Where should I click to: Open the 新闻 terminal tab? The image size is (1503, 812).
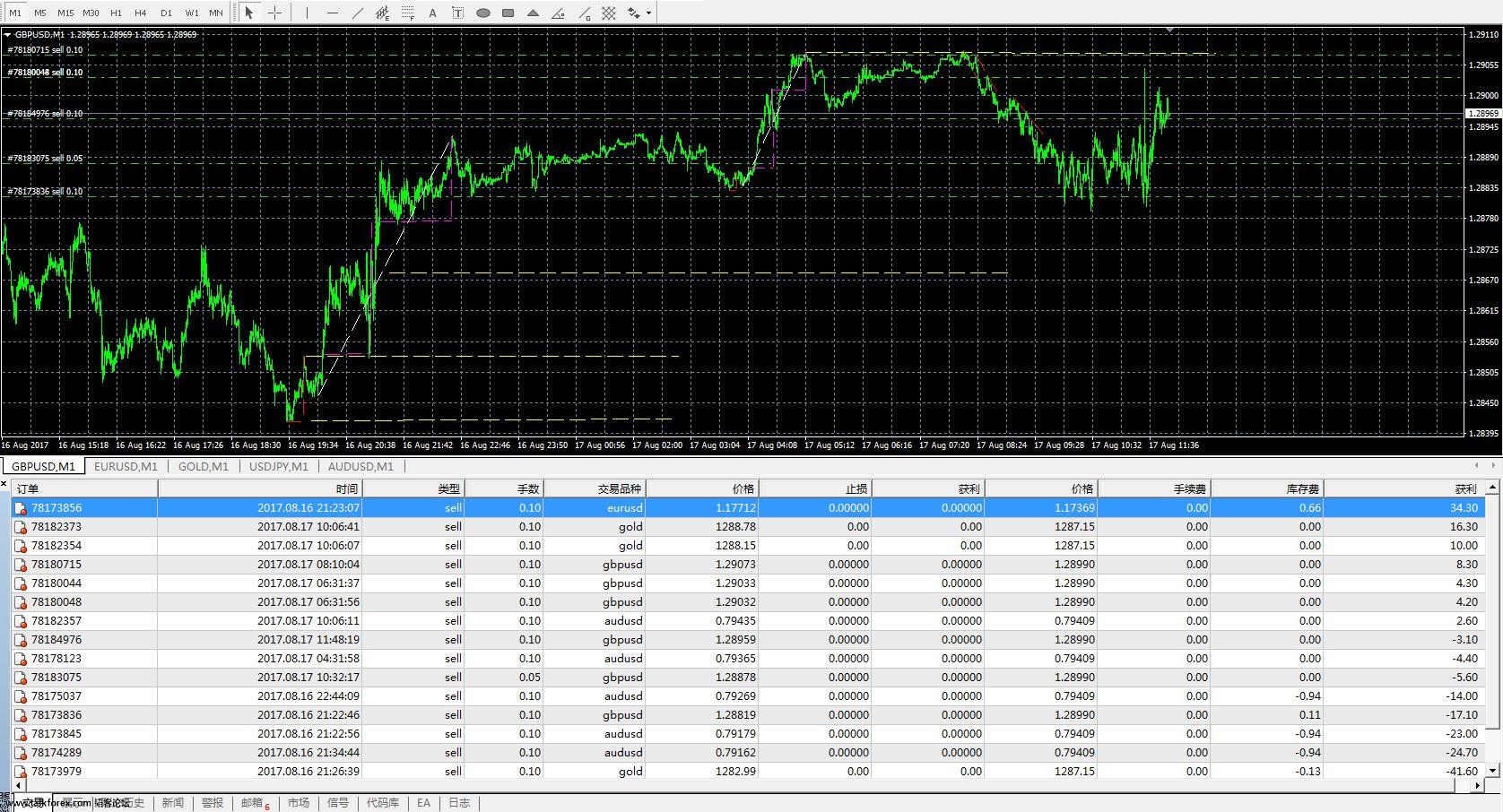173,803
